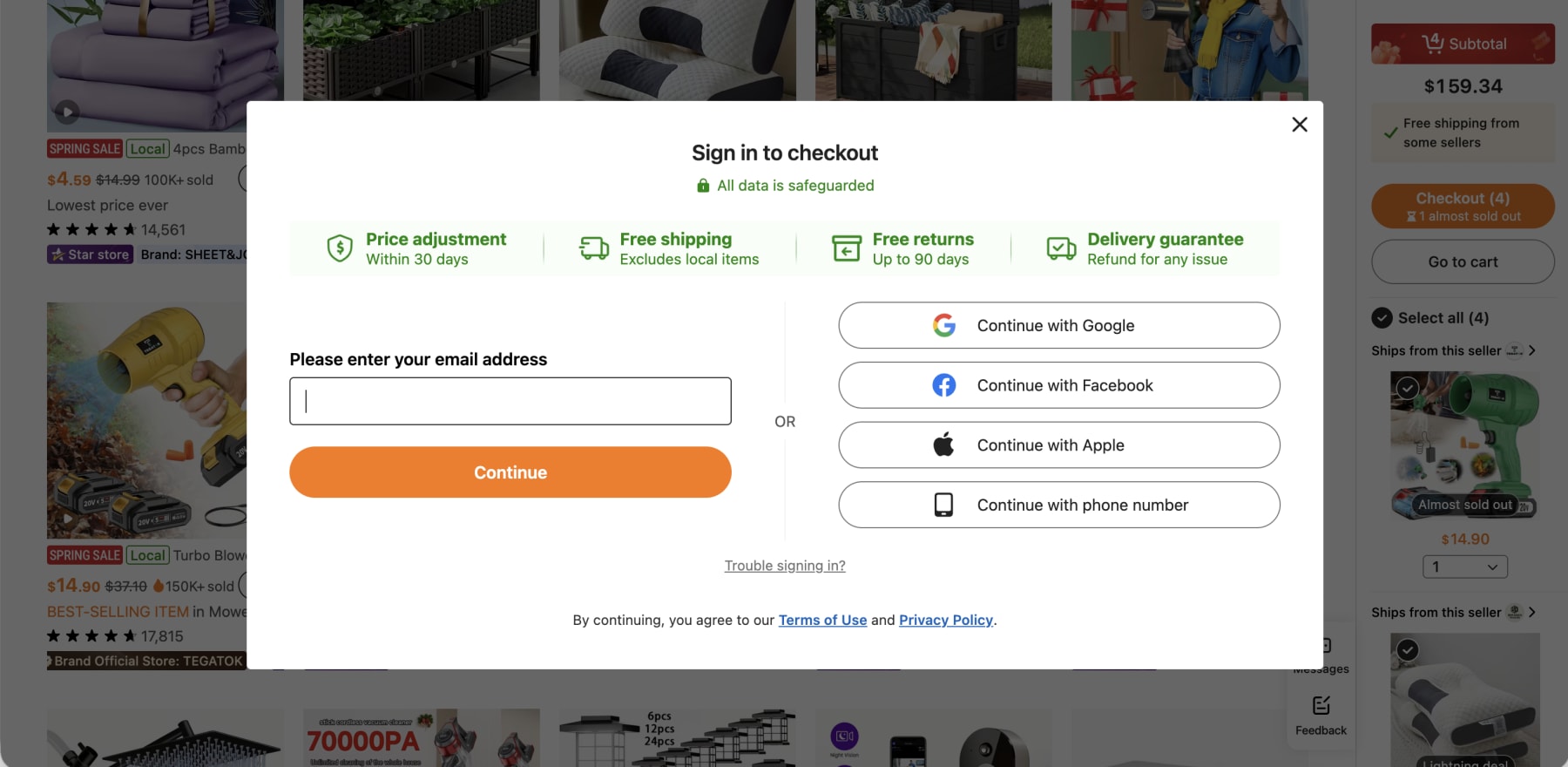Screen dimensions: 1568x767
Task: Expand first Ships from this seller chevron
Action: [1532, 350]
